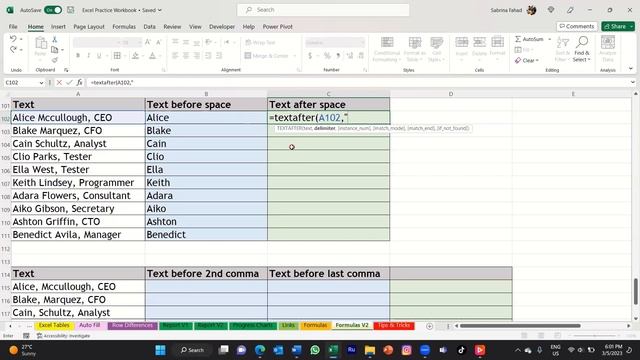Click the Cell Styles icon
This screenshot has height=360, width=640.
(x=436, y=42)
